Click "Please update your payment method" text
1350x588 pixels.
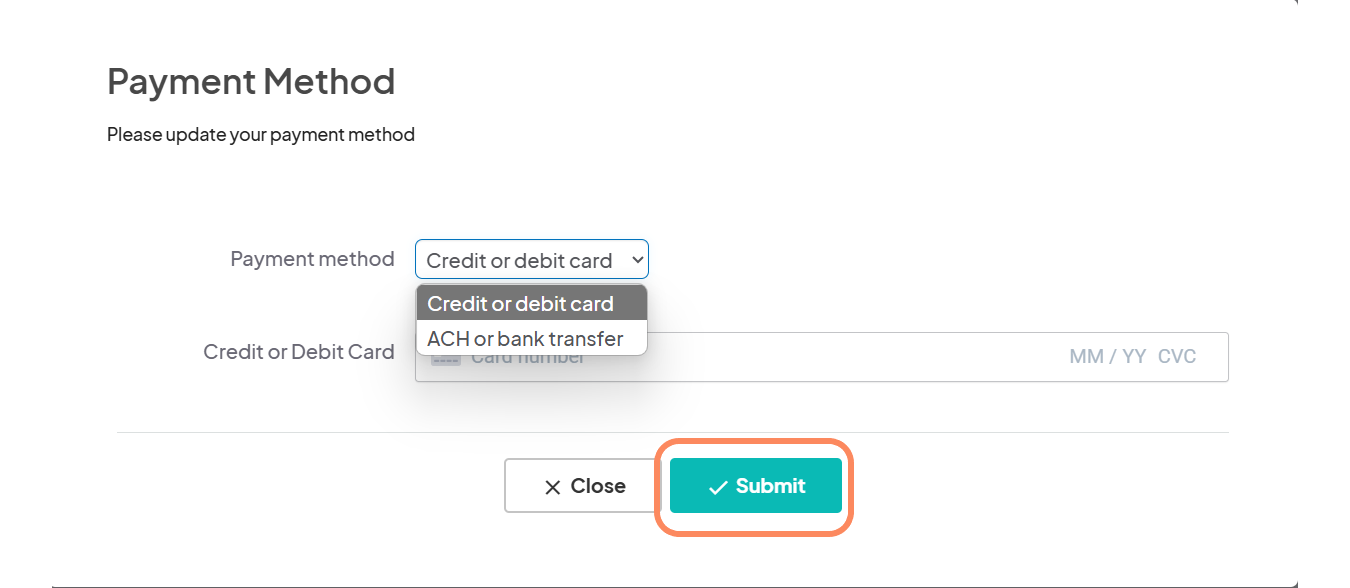(x=261, y=134)
